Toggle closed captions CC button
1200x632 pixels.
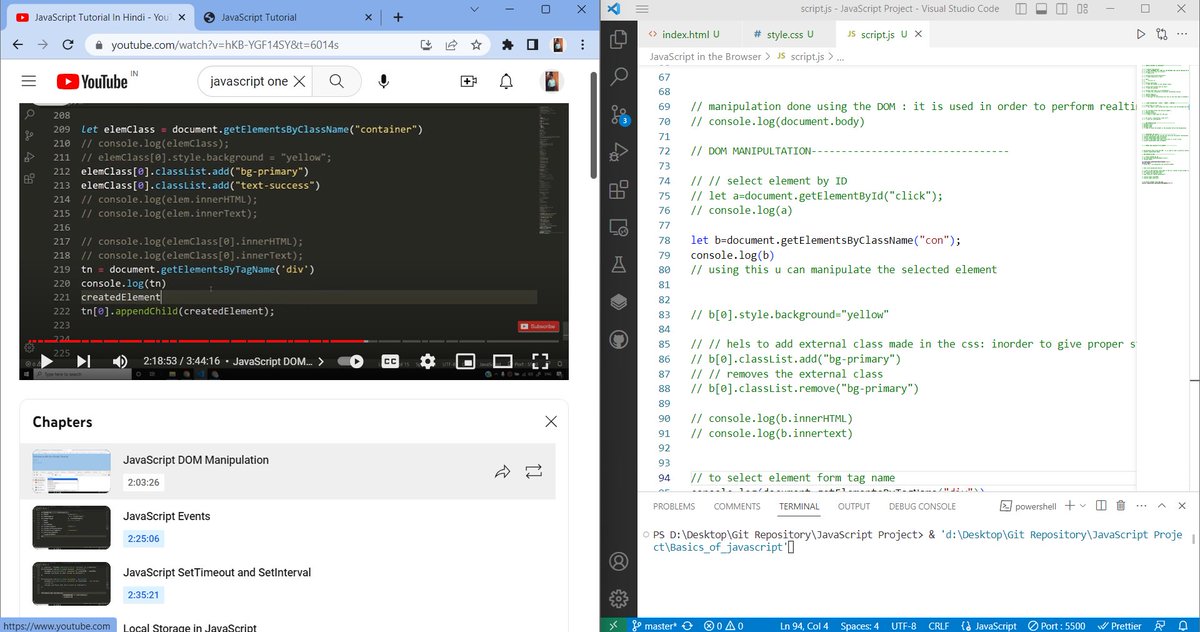[391, 361]
